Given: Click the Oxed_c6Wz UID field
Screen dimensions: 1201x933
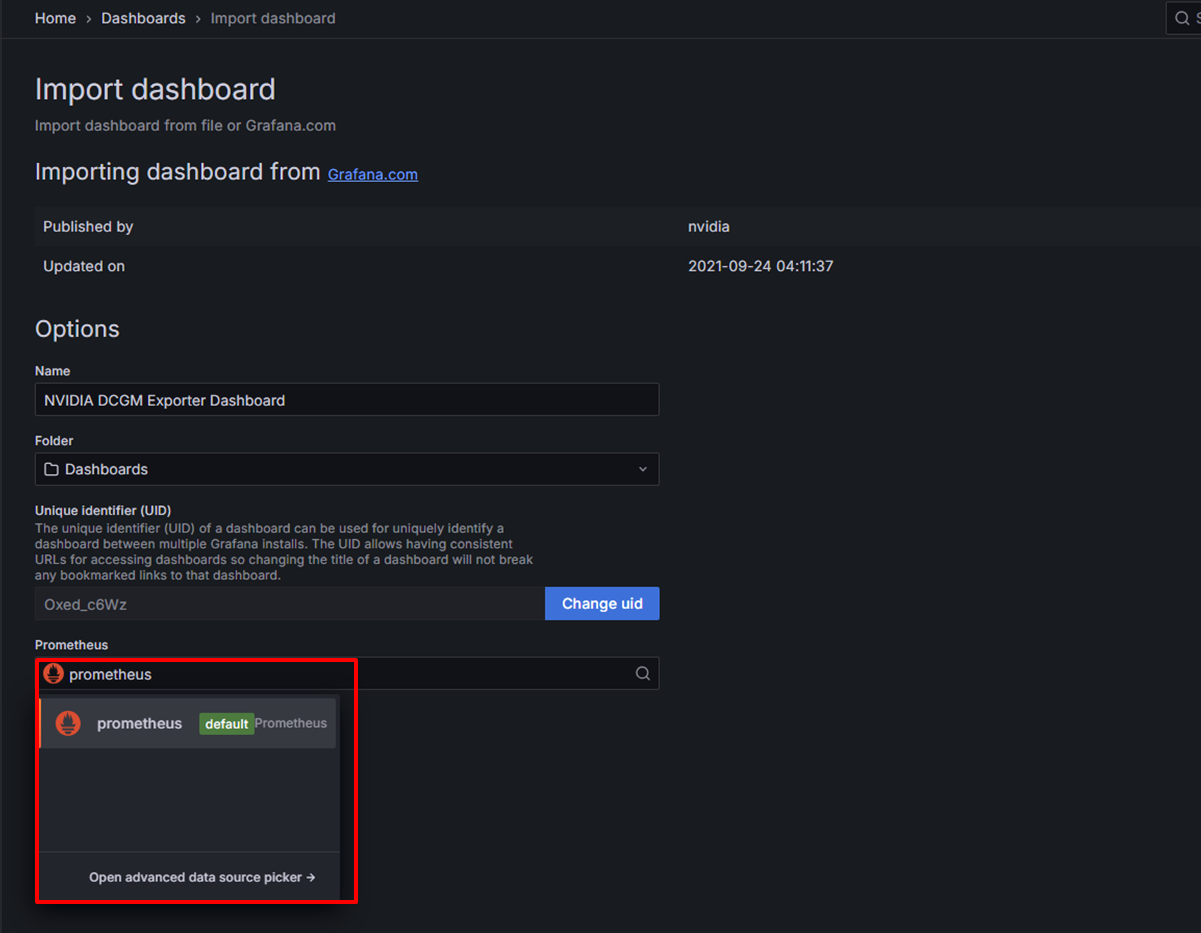Looking at the screenshot, I should pos(290,604).
